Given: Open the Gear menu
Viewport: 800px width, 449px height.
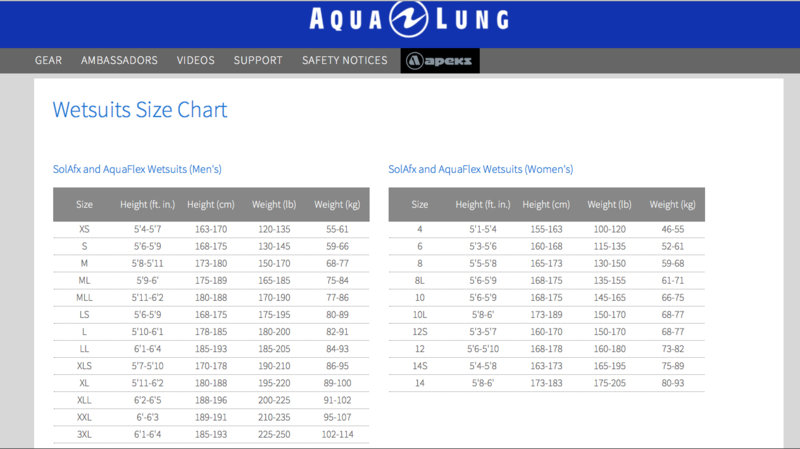Looking at the screenshot, I should [48, 60].
